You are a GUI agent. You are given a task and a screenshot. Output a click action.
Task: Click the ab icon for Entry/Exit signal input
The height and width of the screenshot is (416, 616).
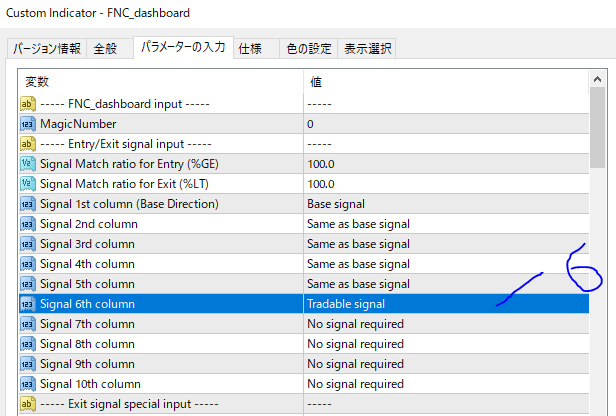click(28, 144)
